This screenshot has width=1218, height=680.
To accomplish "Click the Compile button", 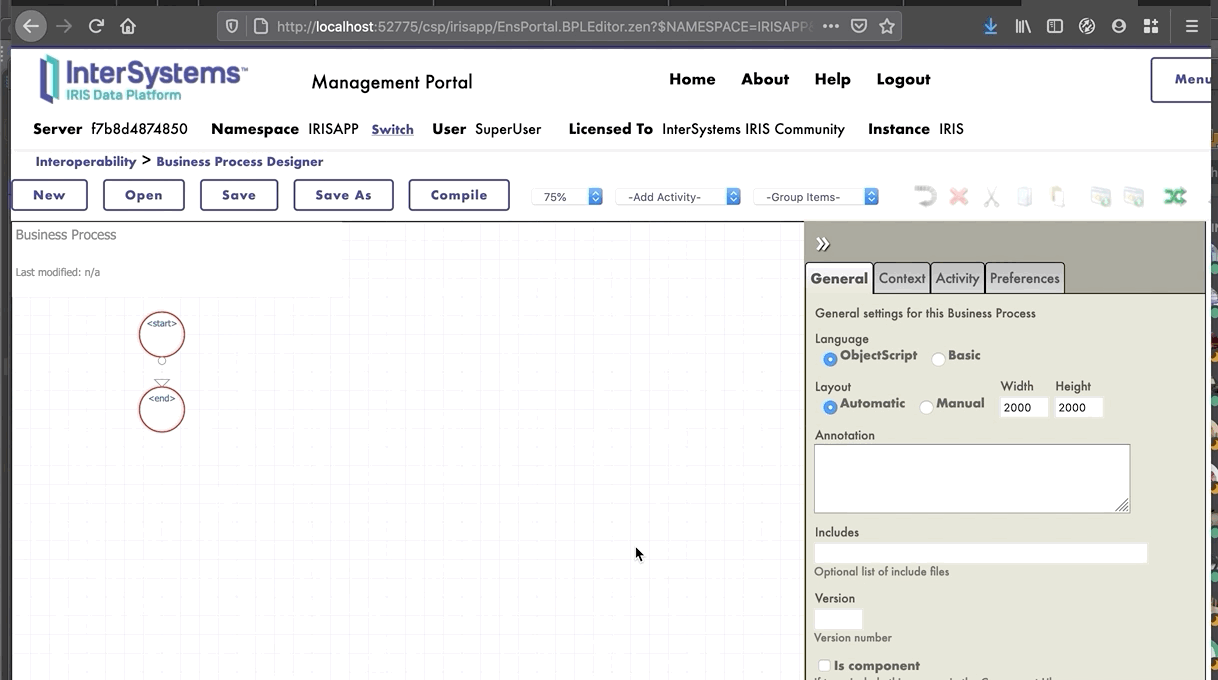I will tap(459, 195).
